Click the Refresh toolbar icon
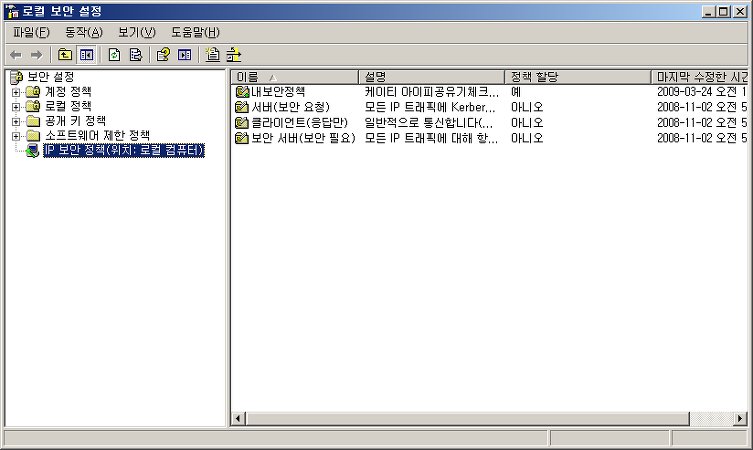This screenshot has height=450, width=753. pyautogui.click(x=114, y=54)
